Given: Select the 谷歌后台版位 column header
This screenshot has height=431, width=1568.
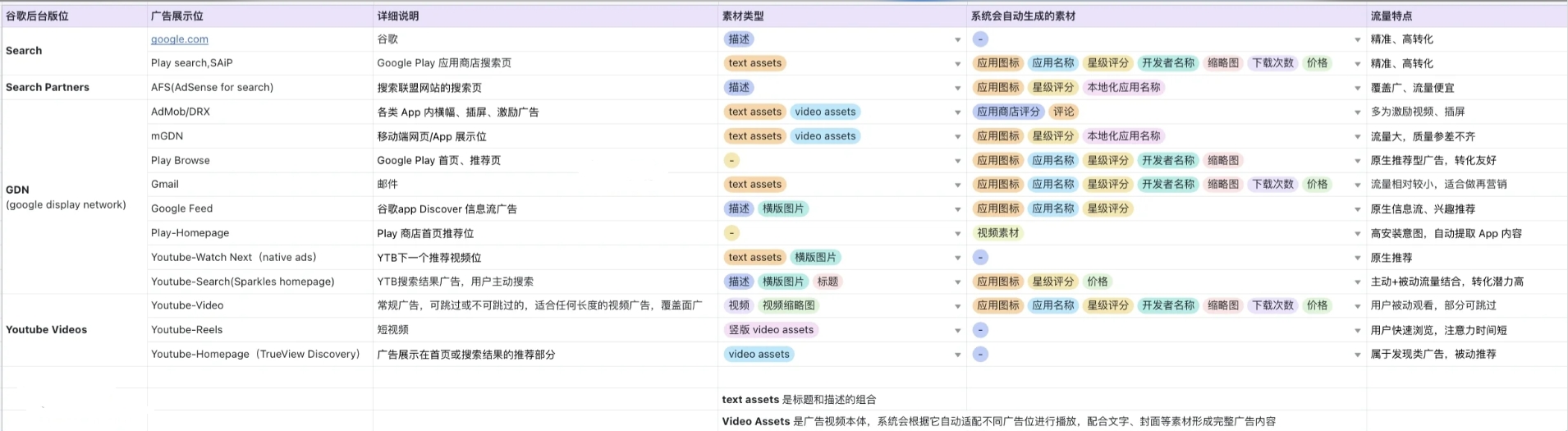Looking at the screenshot, I should (74, 16).
